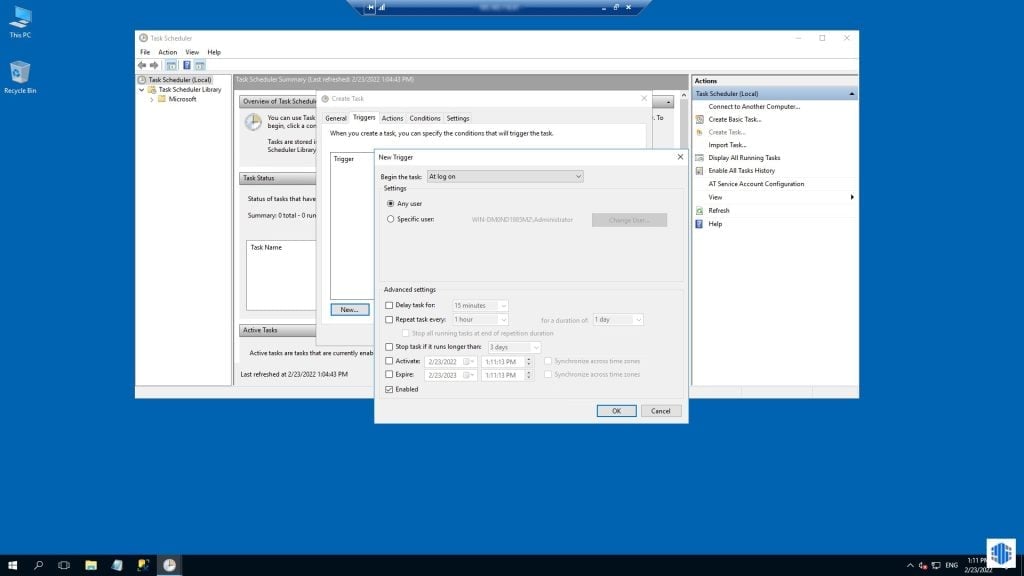Uncheck the Enabled checkbox
This screenshot has height=576, width=1024.
(388, 389)
